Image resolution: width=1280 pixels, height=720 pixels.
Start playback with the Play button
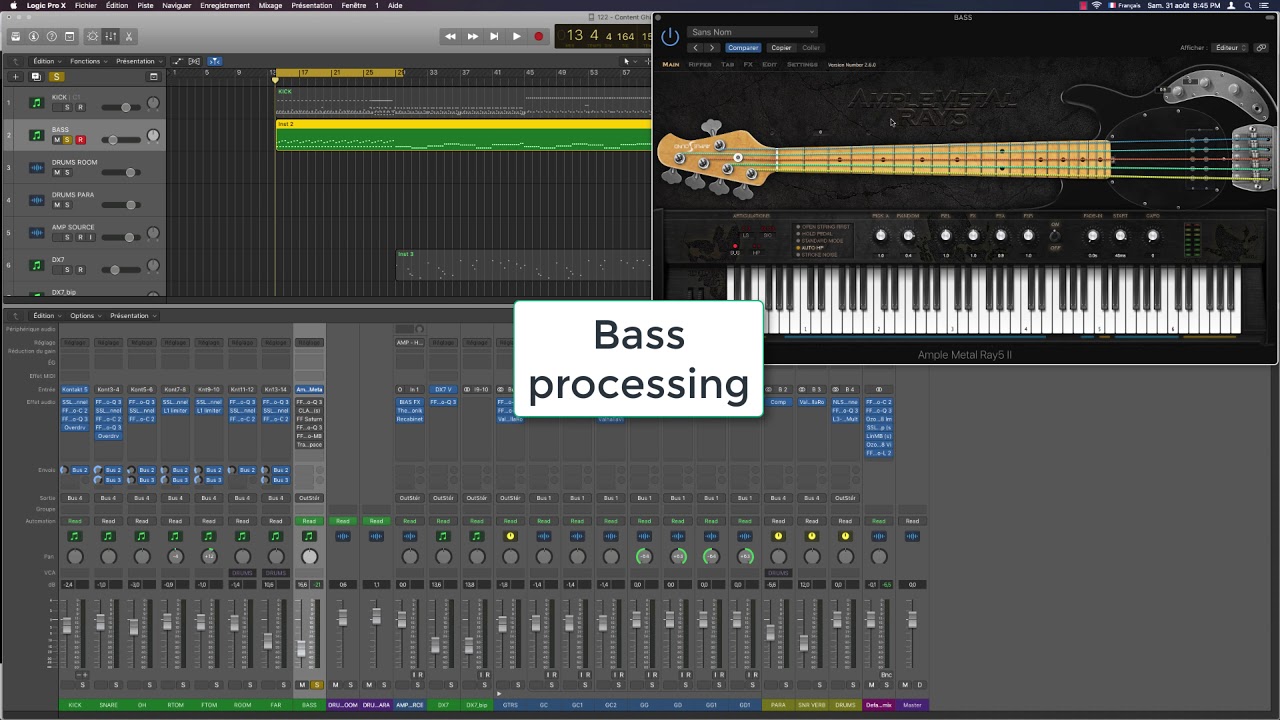(516, 36)
